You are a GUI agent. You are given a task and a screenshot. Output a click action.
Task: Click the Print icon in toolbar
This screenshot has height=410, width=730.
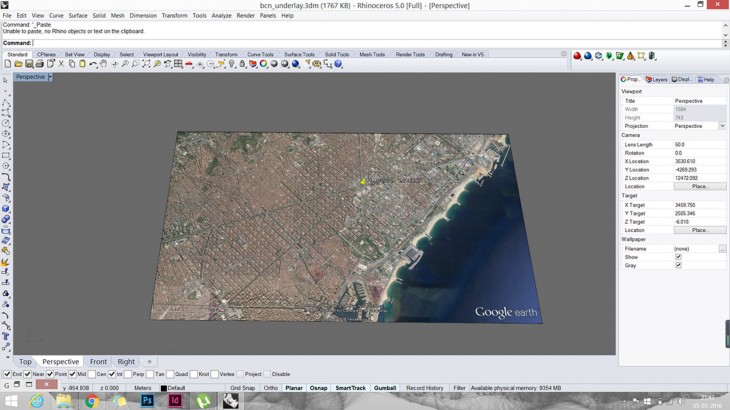[40, 64]
